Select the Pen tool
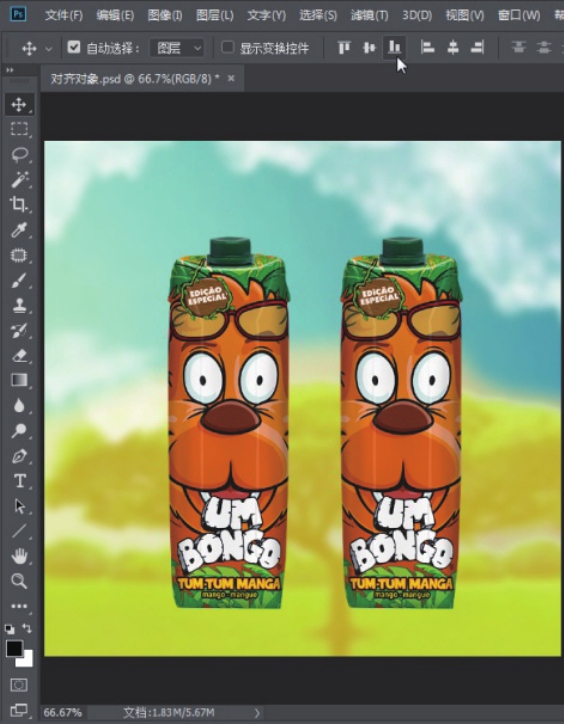 click(x=19, y=456)
